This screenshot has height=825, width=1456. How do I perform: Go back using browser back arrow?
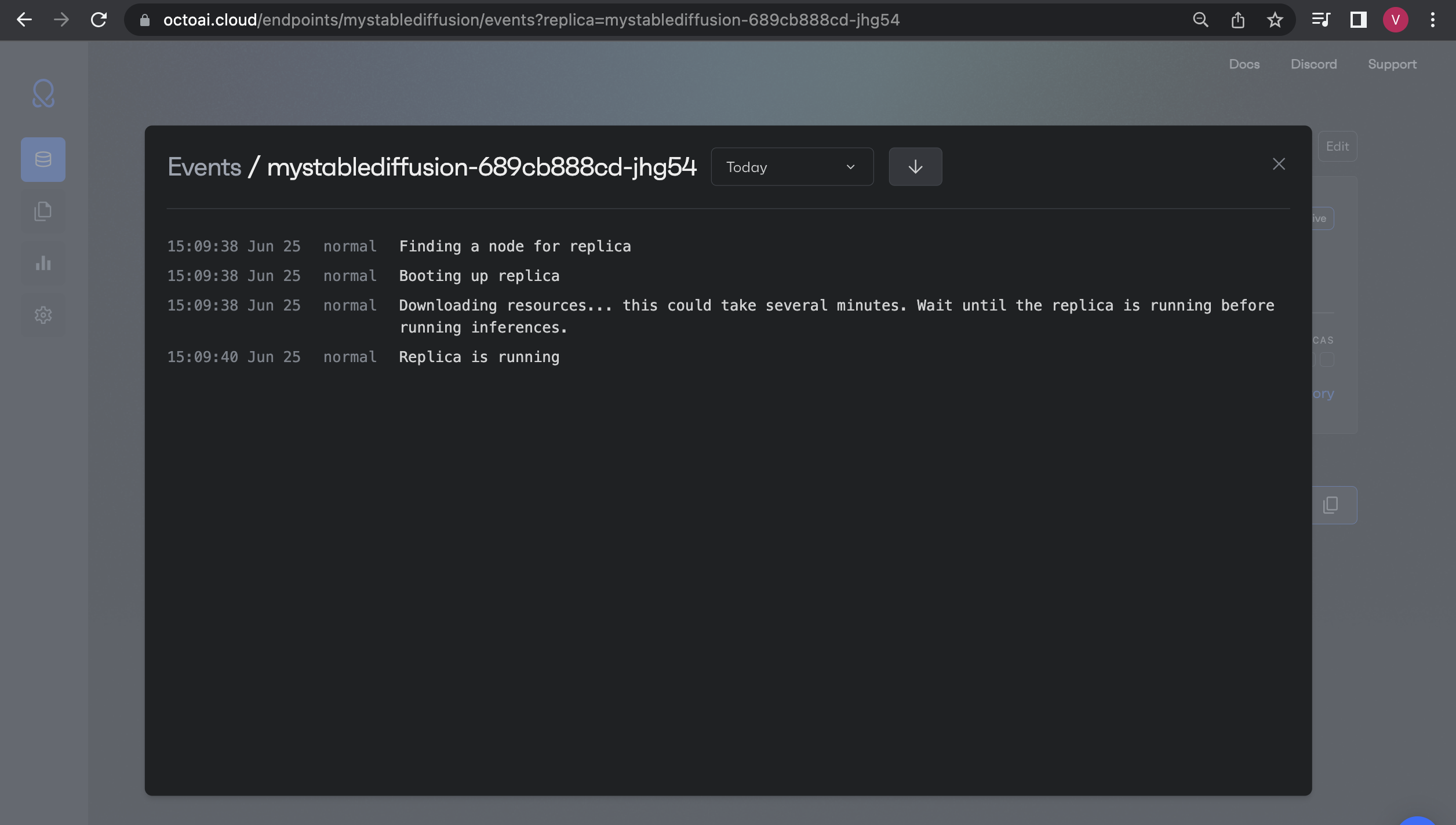(24, 20)
